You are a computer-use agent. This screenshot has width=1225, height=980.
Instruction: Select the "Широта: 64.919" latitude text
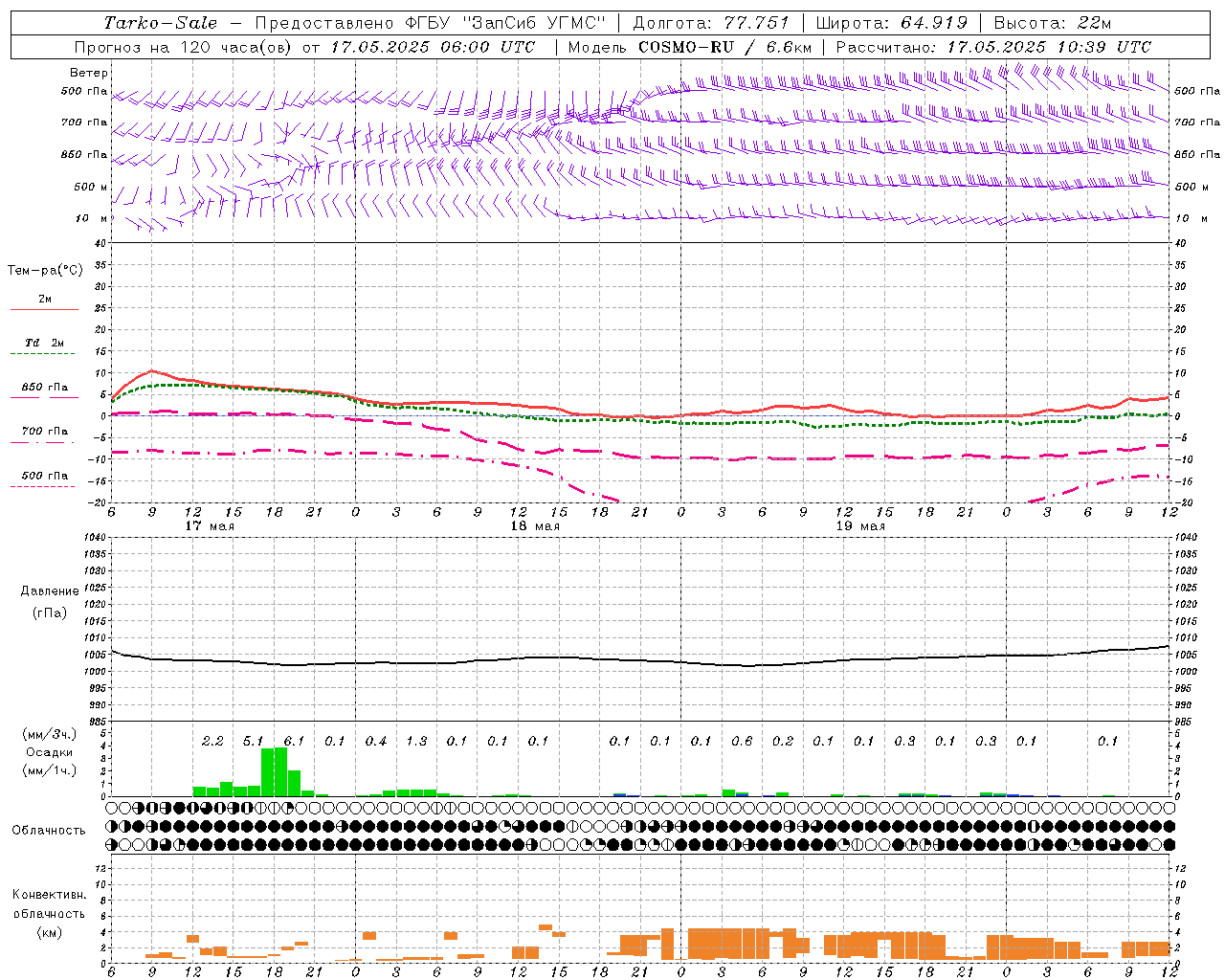click(892, 23)
